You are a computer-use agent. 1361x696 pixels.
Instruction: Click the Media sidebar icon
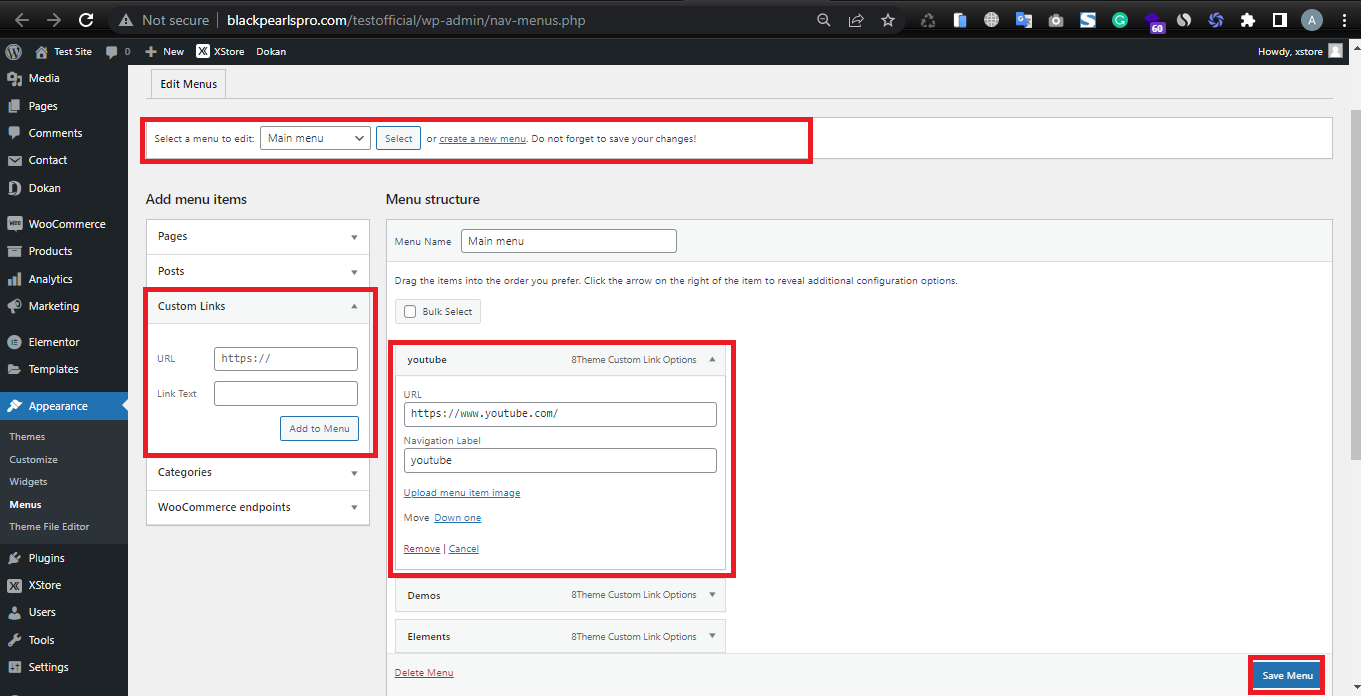click(x=14, y=78)
